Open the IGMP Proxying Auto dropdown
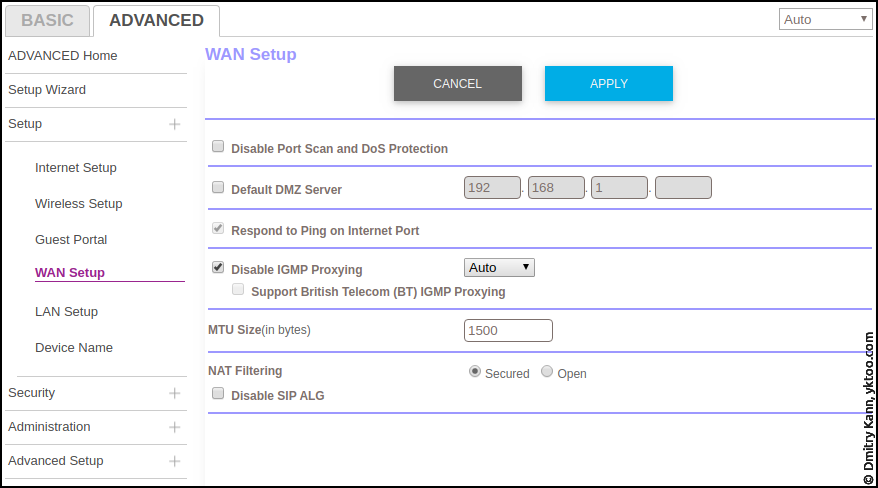The width and height of the screenshot is (878, 488). point(499,268)
